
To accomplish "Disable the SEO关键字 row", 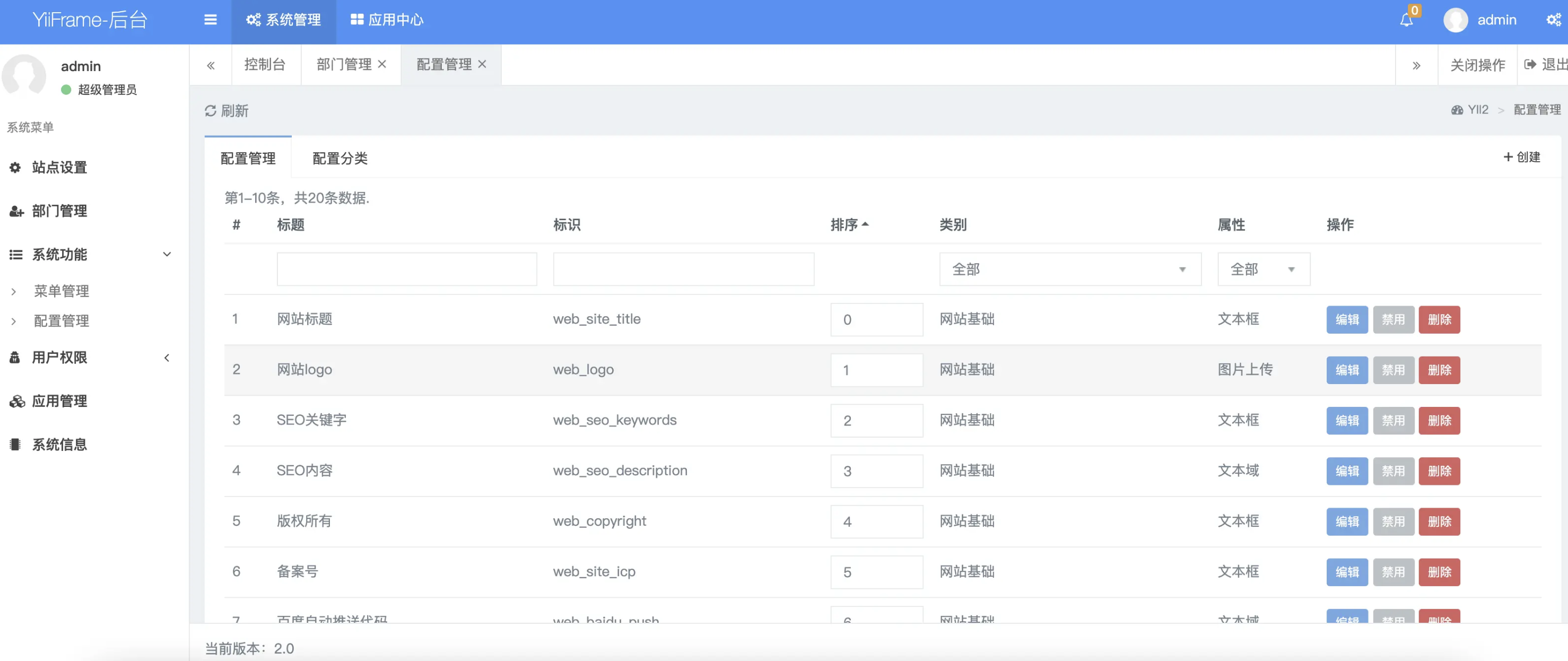I will pyautogui.click(x=1393, y=421).
